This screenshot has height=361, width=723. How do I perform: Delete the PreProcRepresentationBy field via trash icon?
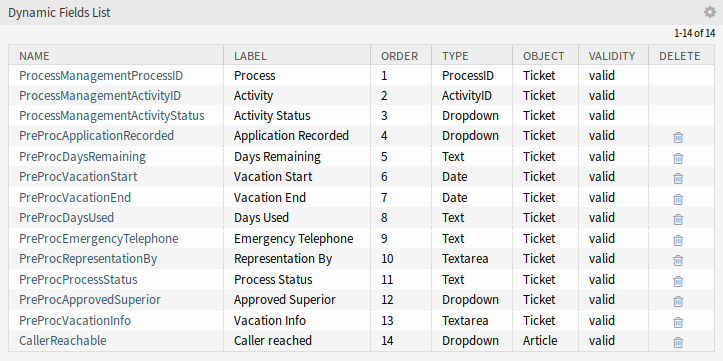click(678, 260)
